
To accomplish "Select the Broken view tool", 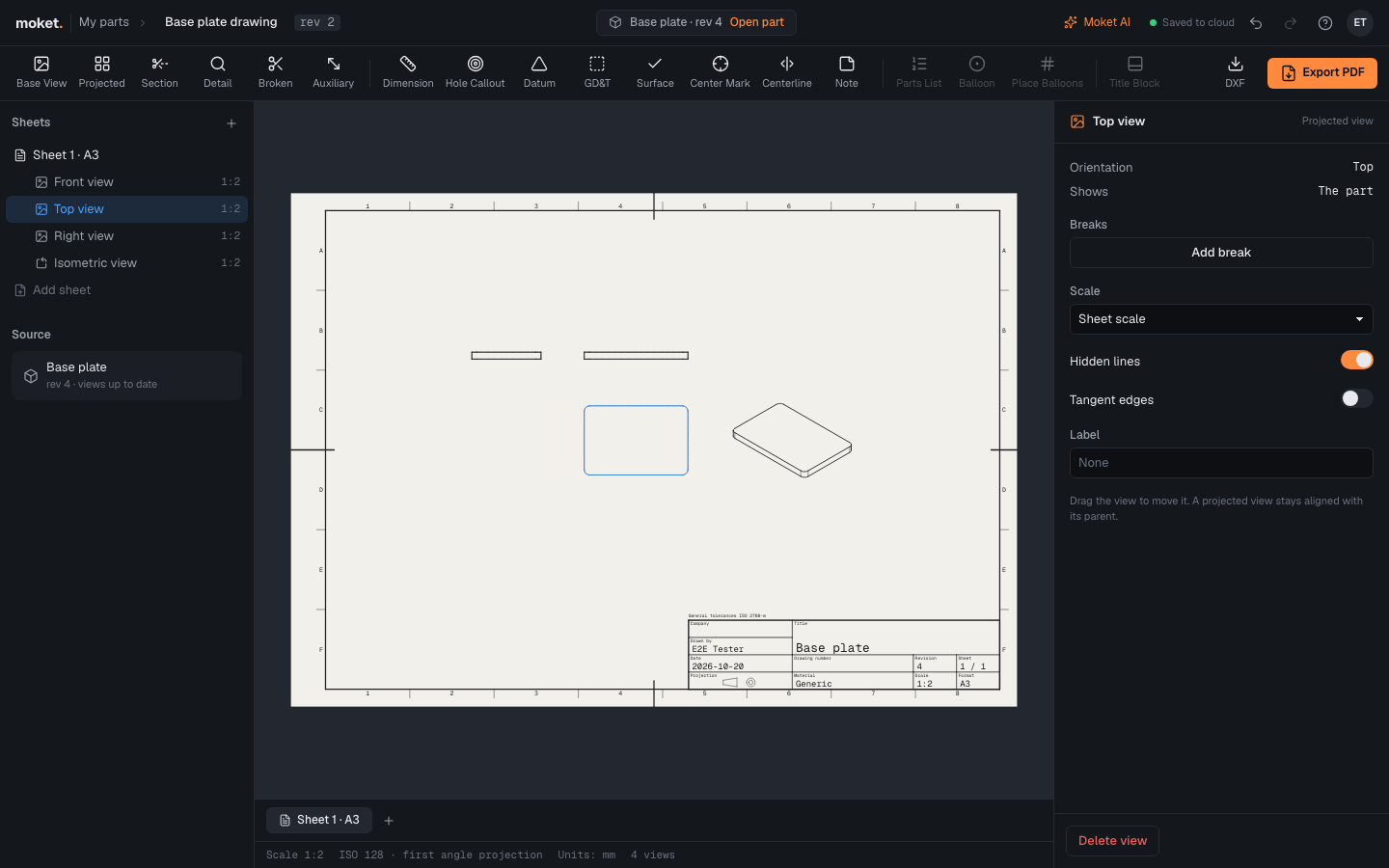I will (x=275, y=72).
